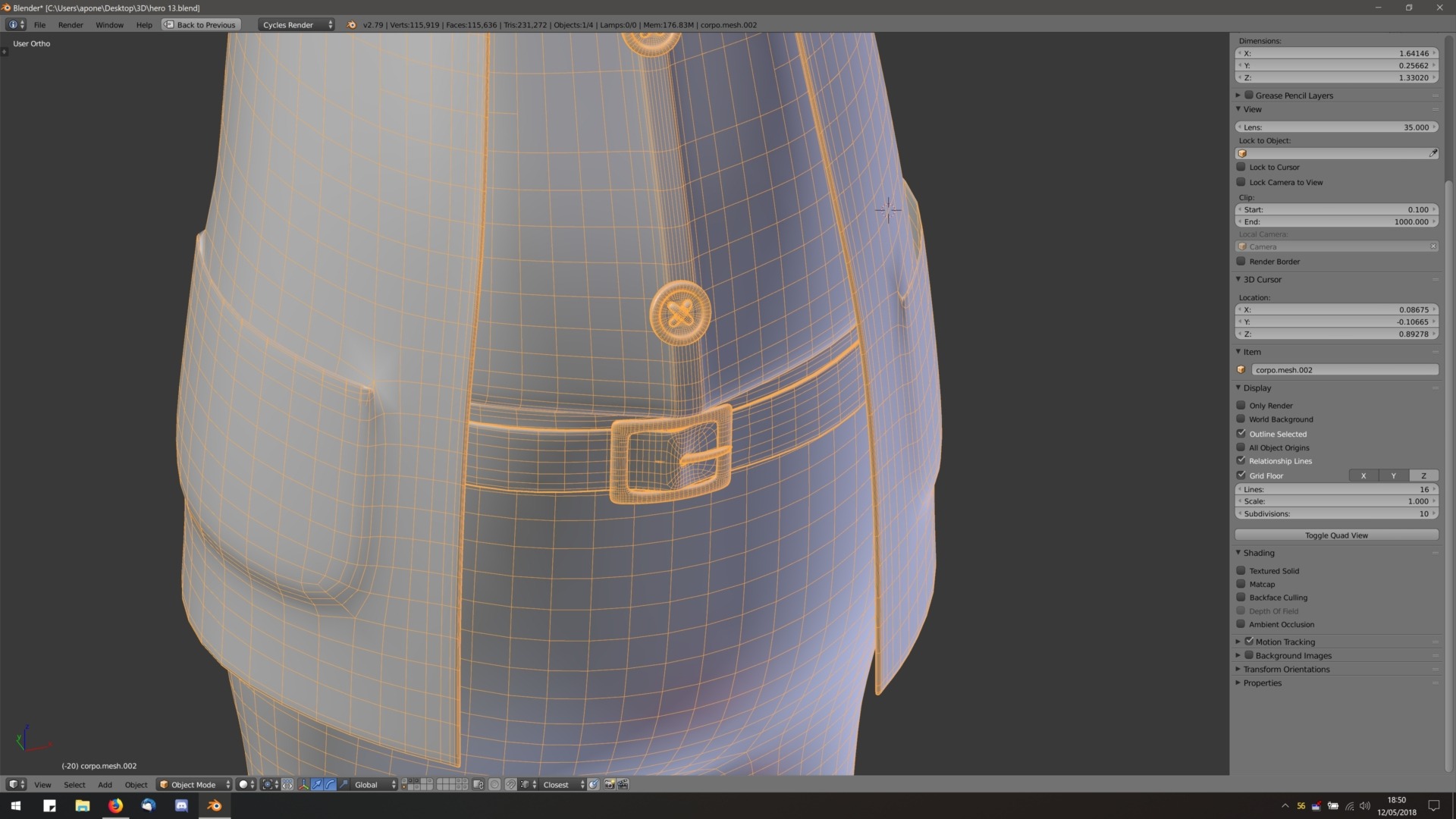Disable Outline Selected checkbox
This screenshot has width=1456, height=819.
pyautogui.click(x=1241, y=434)
